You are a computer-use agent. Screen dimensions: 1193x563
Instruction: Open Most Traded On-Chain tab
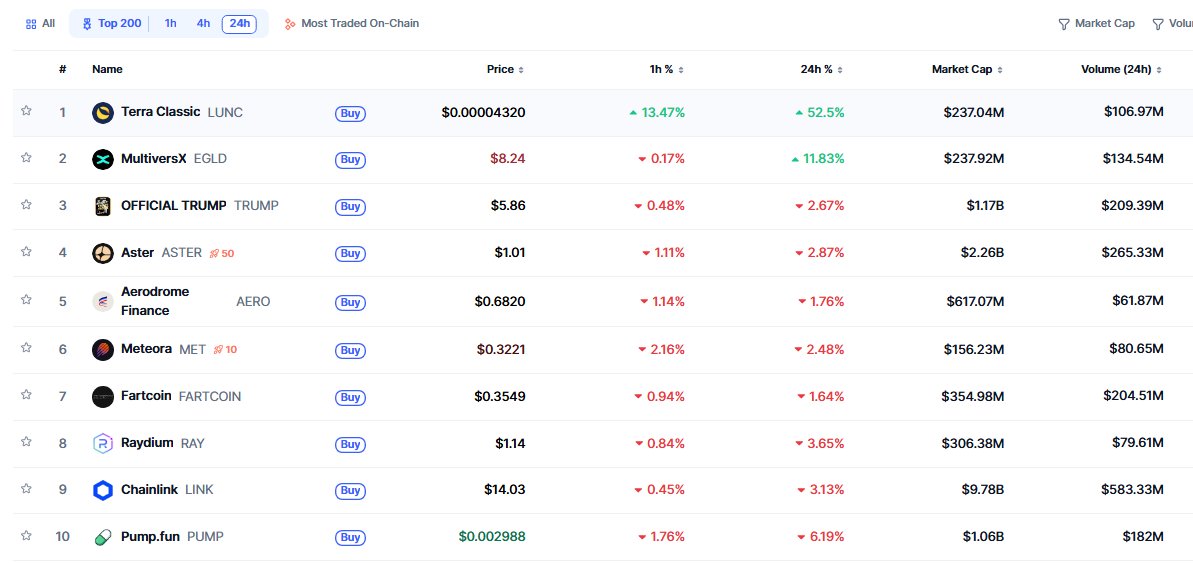352,24
